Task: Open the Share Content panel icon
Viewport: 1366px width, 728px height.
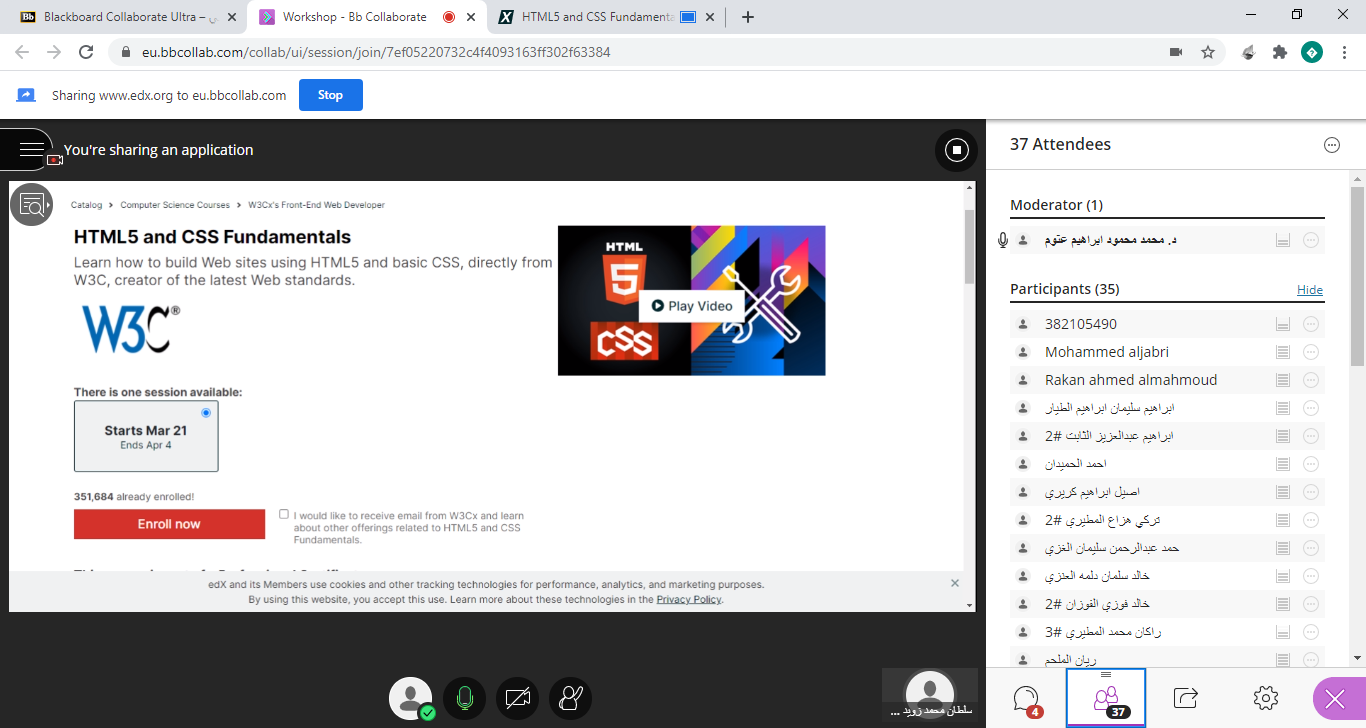Action: pos(1186,697)
